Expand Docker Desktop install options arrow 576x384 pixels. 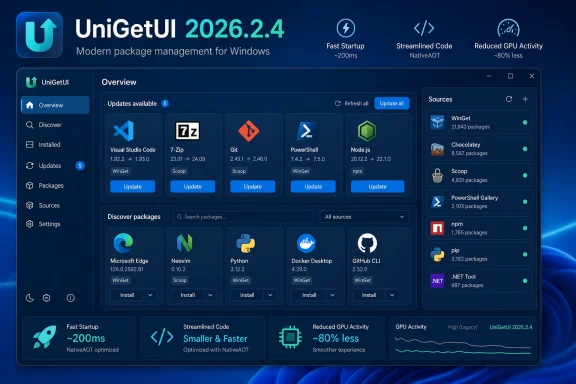pyautogui.click(x=332, y=295)
